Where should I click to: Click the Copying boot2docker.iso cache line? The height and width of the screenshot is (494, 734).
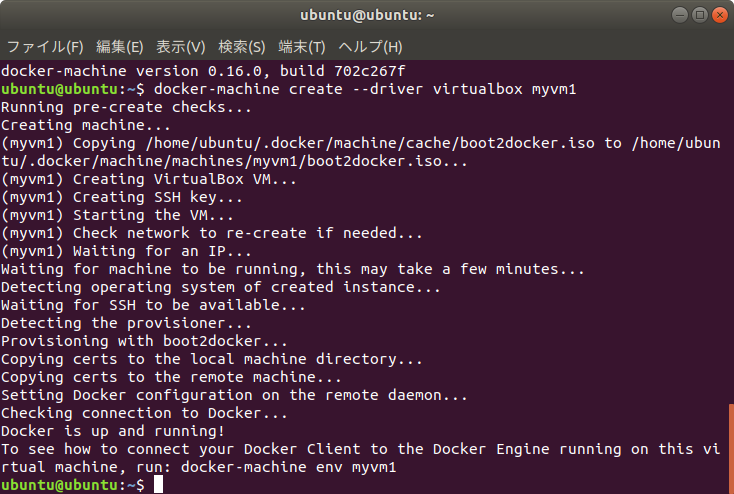[x=360, y=152]
